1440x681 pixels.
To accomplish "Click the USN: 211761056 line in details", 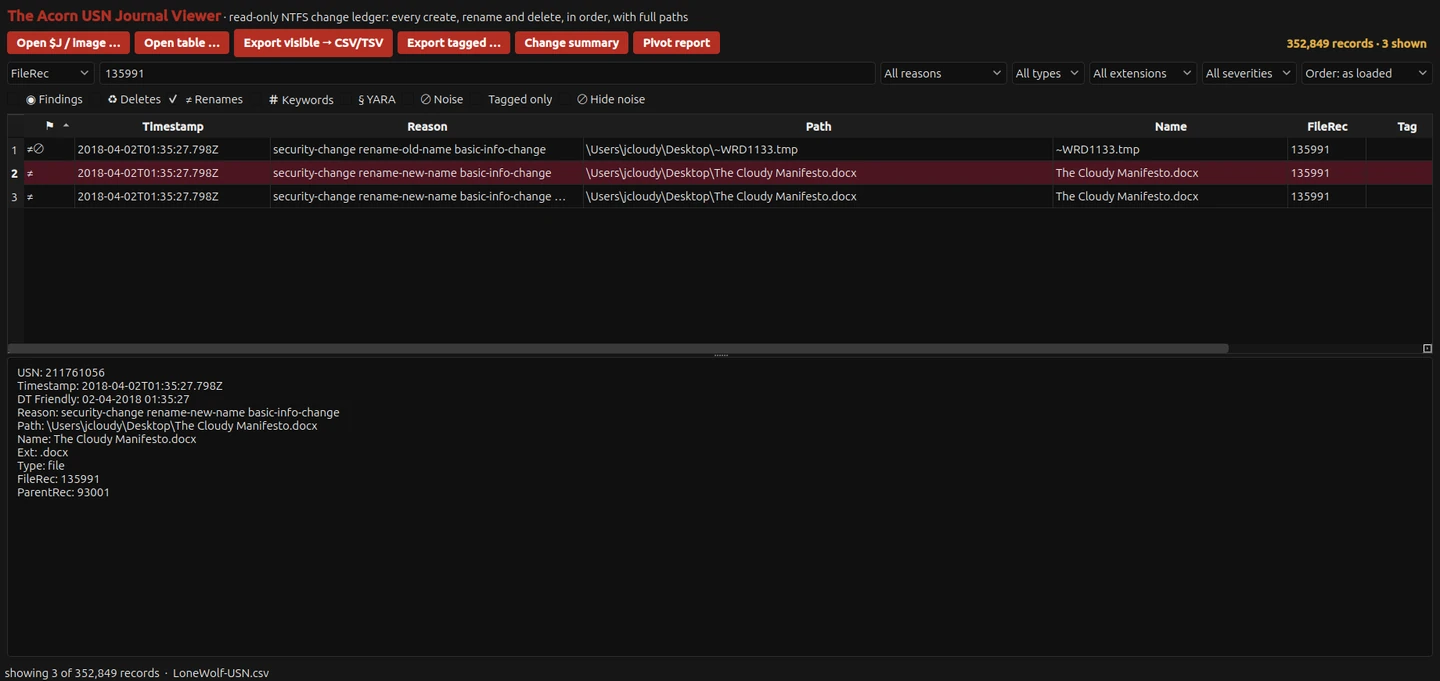I will (x=61, y=373).
